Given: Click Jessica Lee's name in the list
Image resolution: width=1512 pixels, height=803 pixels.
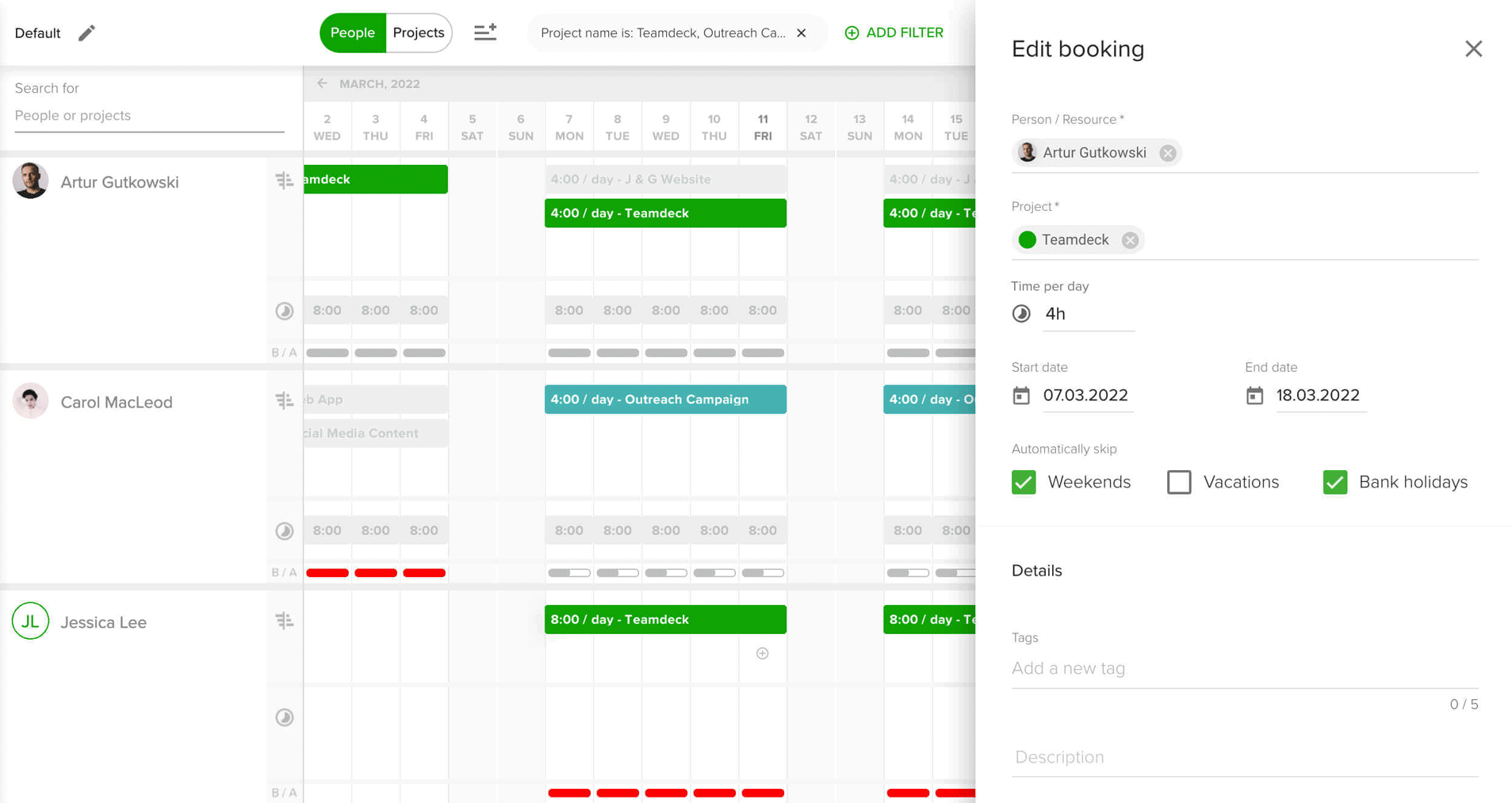Looking at the screenshot, I should pos(104,622).
